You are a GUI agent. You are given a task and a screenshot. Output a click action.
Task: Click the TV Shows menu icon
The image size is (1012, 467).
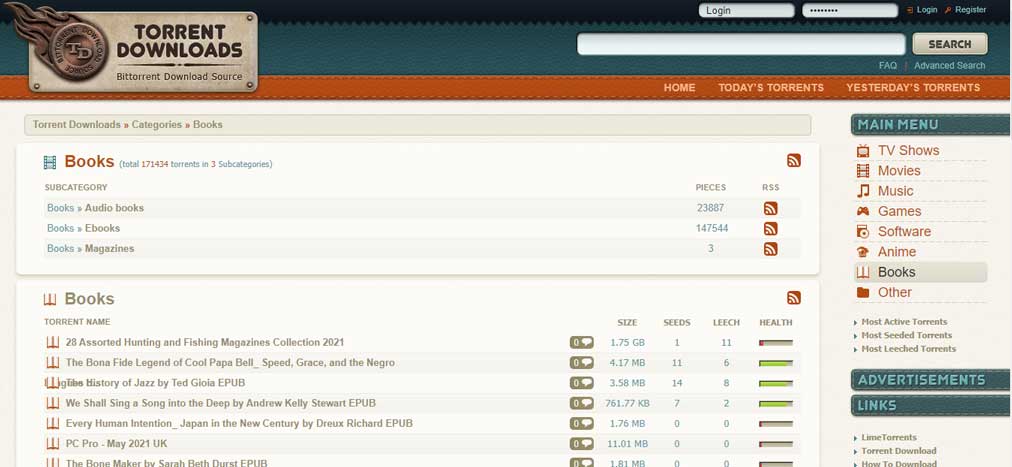coord(863,151)
